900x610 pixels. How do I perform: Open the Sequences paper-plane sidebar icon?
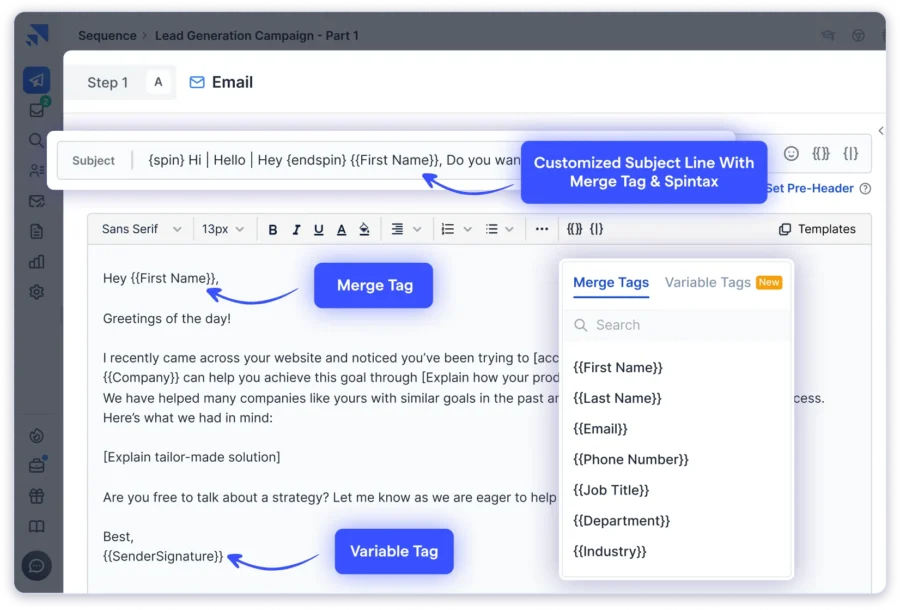pyautogui.click(x=36, y=80)
